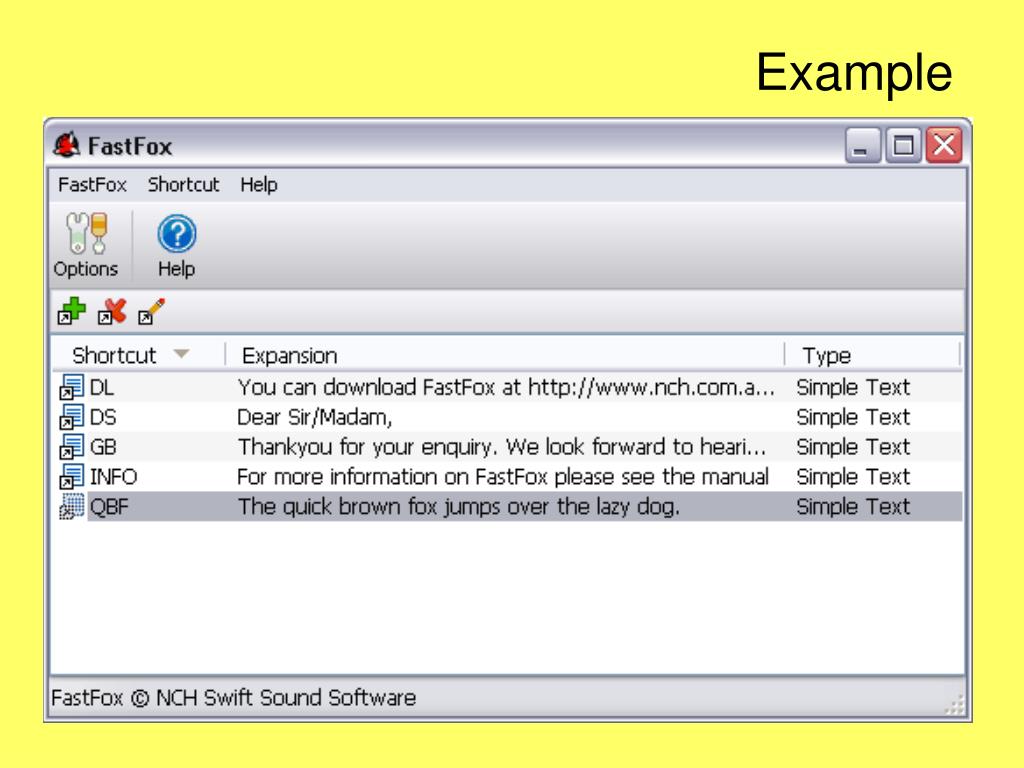
Task: Click Simple Text type in GB row
Action: pos(853,447)
